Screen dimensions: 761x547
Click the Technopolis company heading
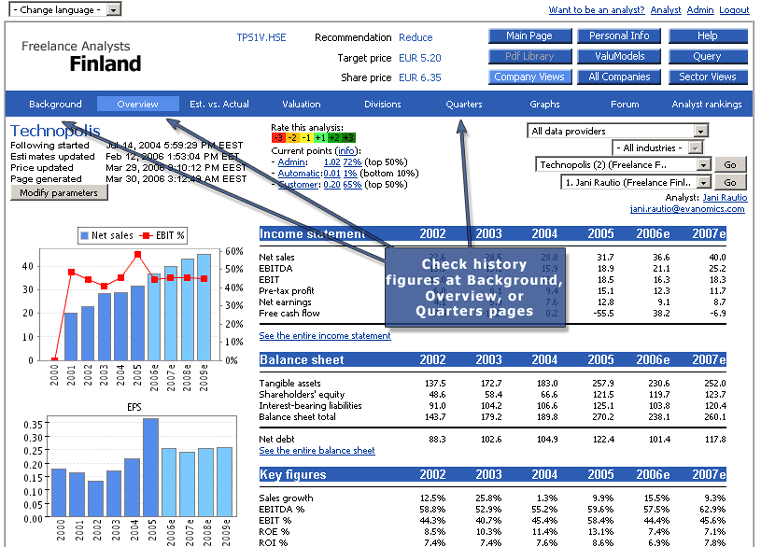55,131
